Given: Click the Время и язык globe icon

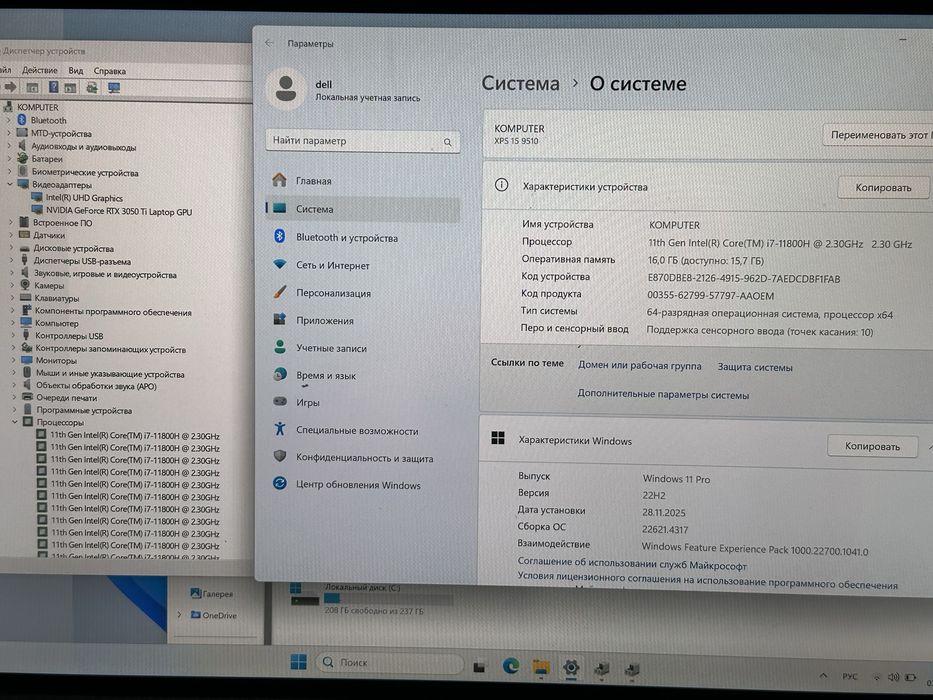Looking at the screenshot, I should click(x=280, y=374).
